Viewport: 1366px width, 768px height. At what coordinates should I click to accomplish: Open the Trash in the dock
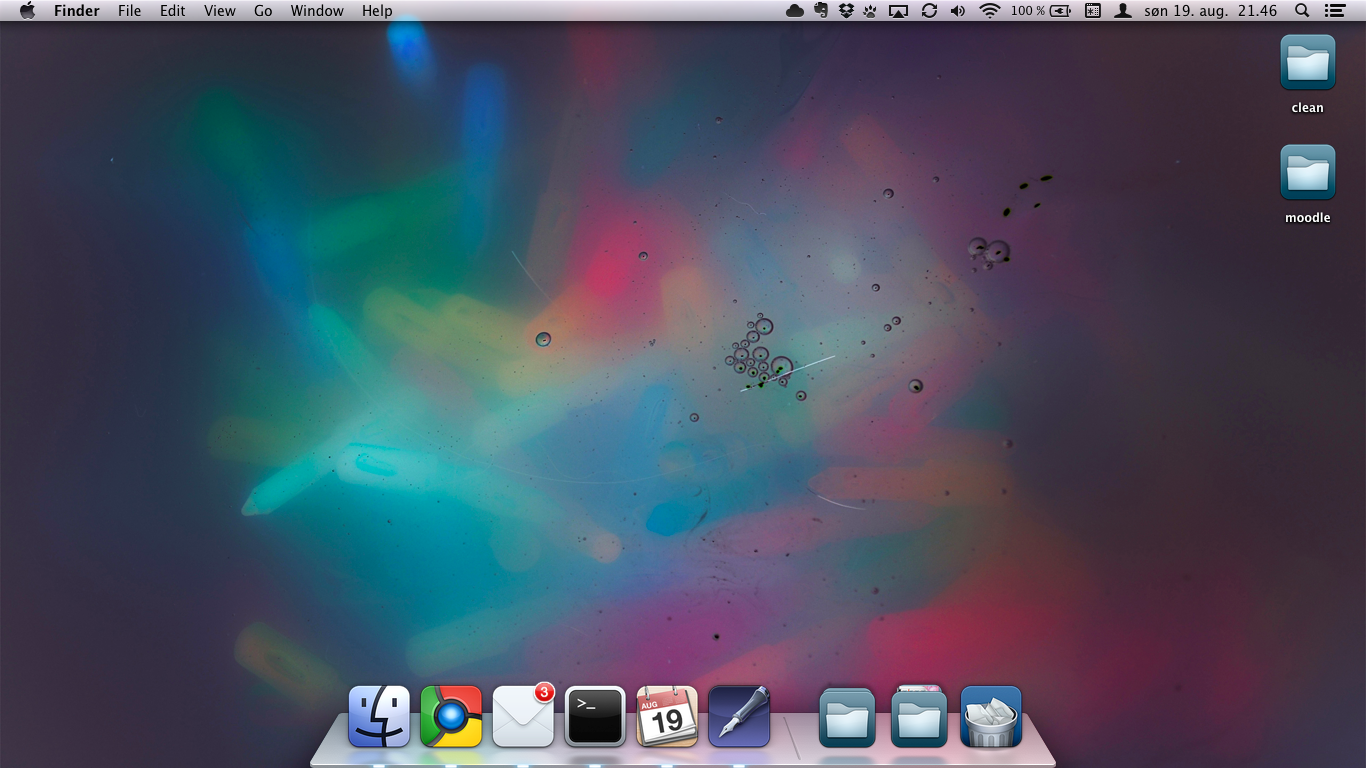pyautogui.click(x=991, y=716)
